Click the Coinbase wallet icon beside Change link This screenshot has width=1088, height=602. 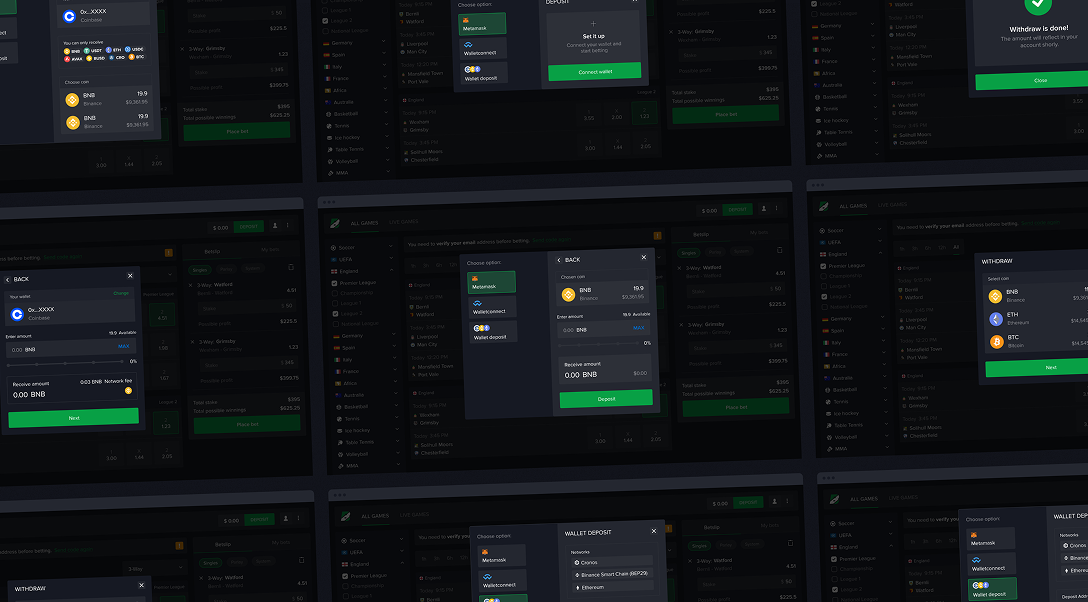[x=17, y=314]
